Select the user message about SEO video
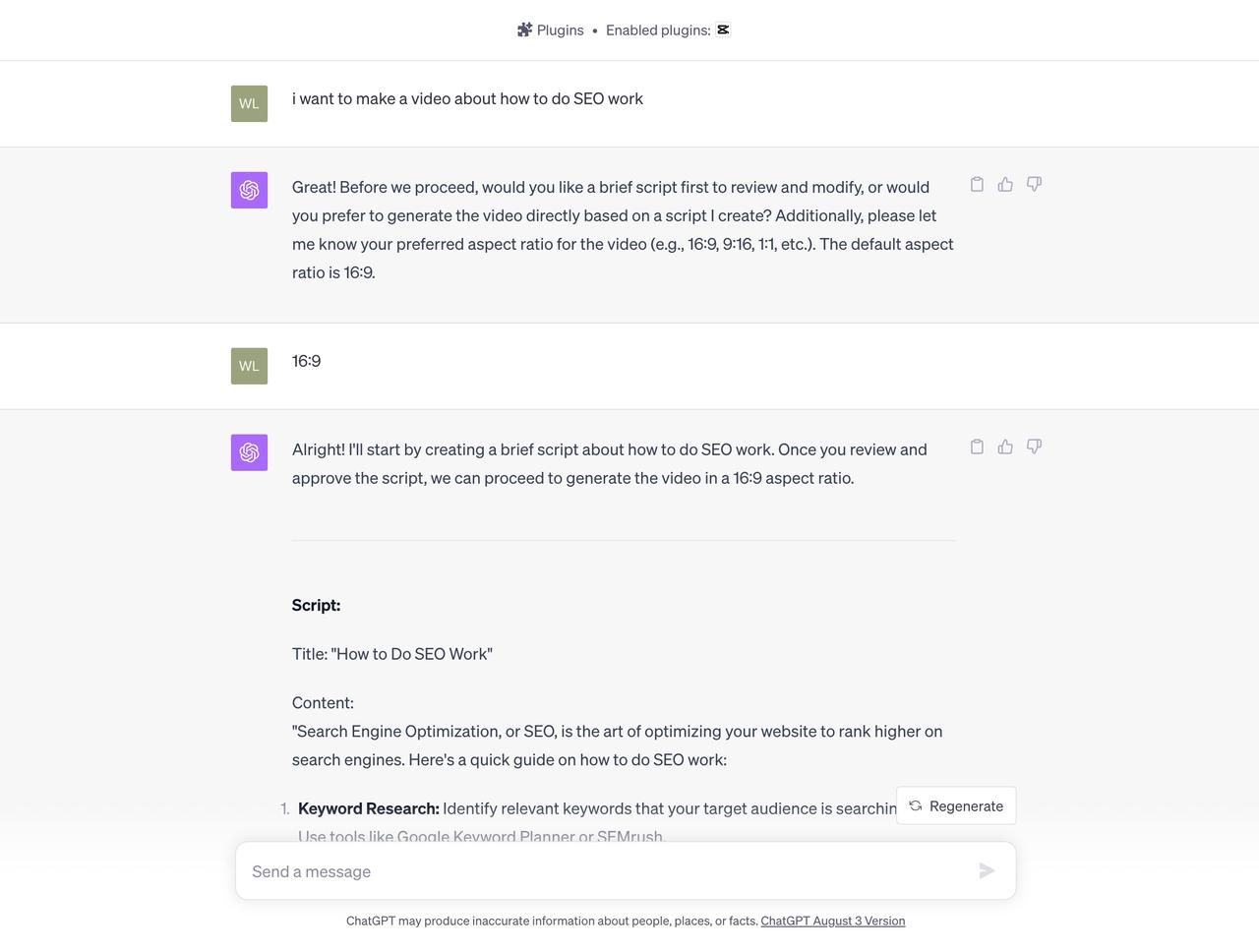The height and width of the screenshot is (952, 1259). point(467,98)
